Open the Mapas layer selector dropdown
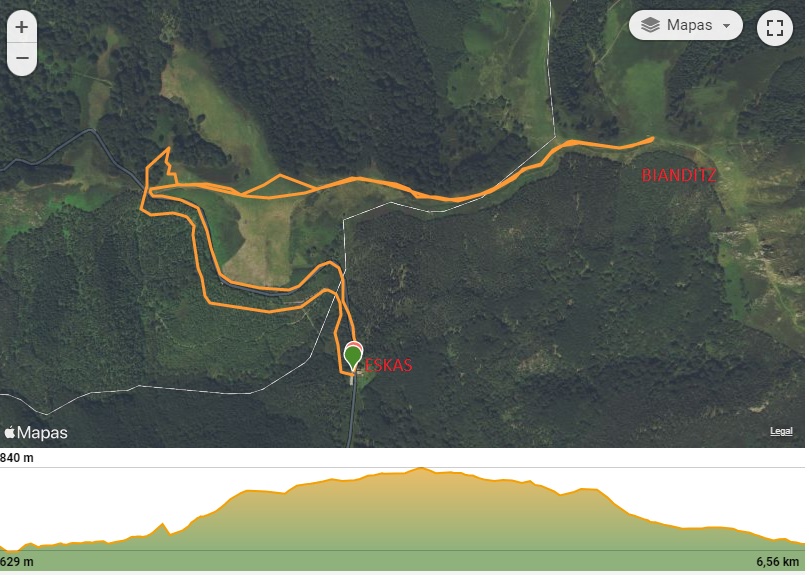 (x=685, y=25)
